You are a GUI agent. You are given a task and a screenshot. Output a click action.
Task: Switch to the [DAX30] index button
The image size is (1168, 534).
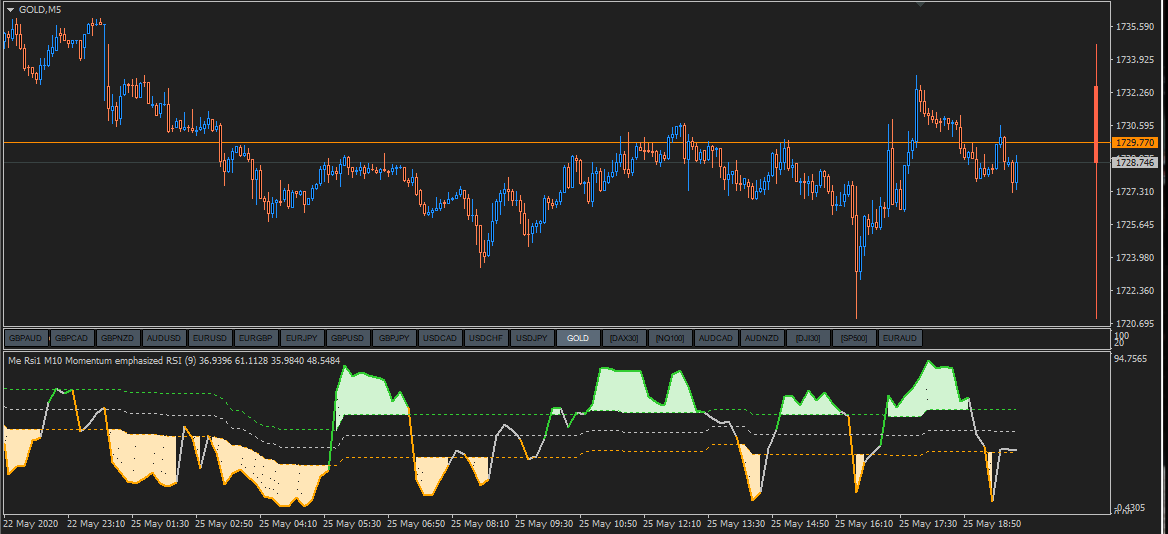[x=623, y=338]
